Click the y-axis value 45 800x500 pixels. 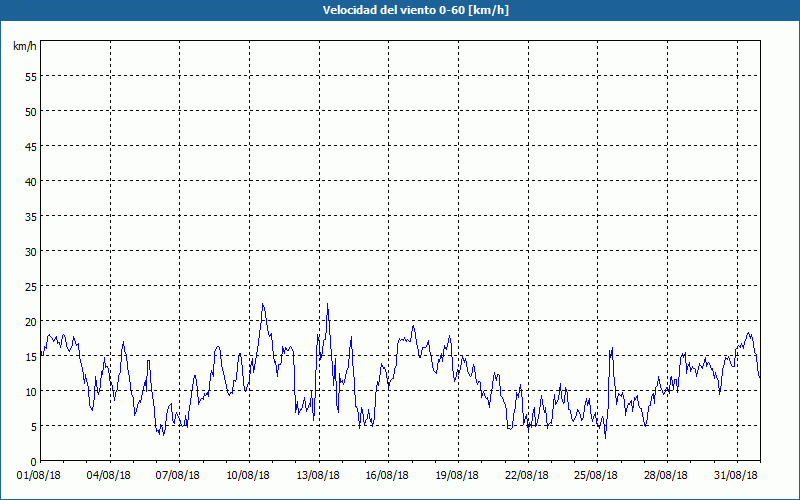[x=31, y=147]
